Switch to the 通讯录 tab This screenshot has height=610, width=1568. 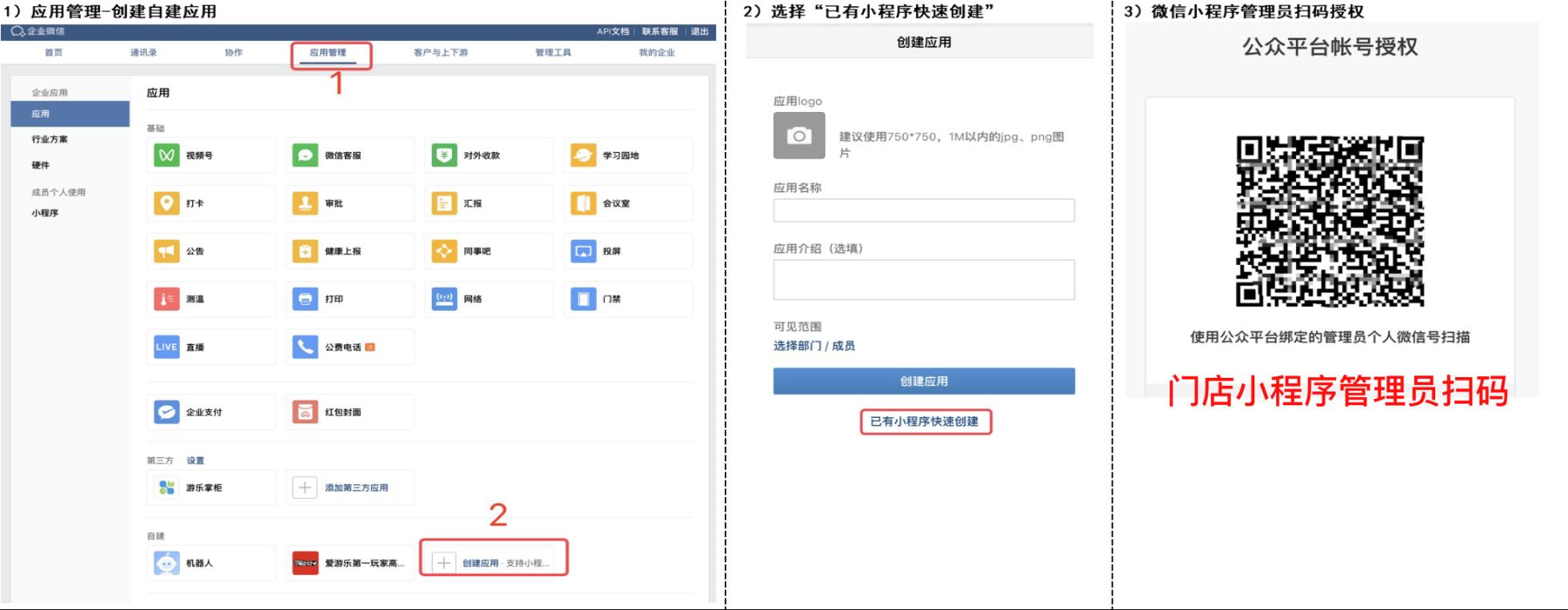[144, 53]
